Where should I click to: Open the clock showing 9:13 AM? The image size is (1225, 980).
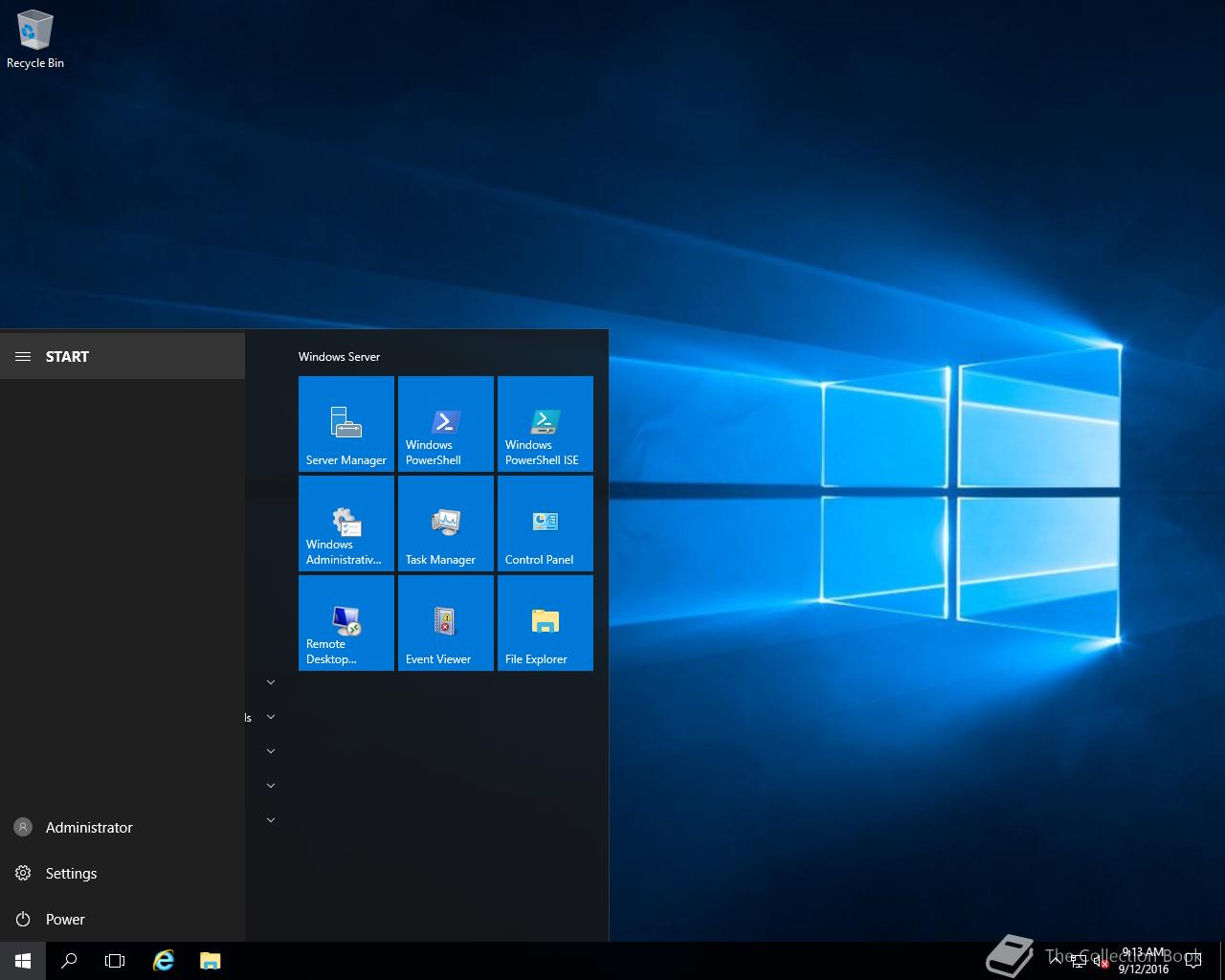pyautogui.click(x=1143, y=961)
